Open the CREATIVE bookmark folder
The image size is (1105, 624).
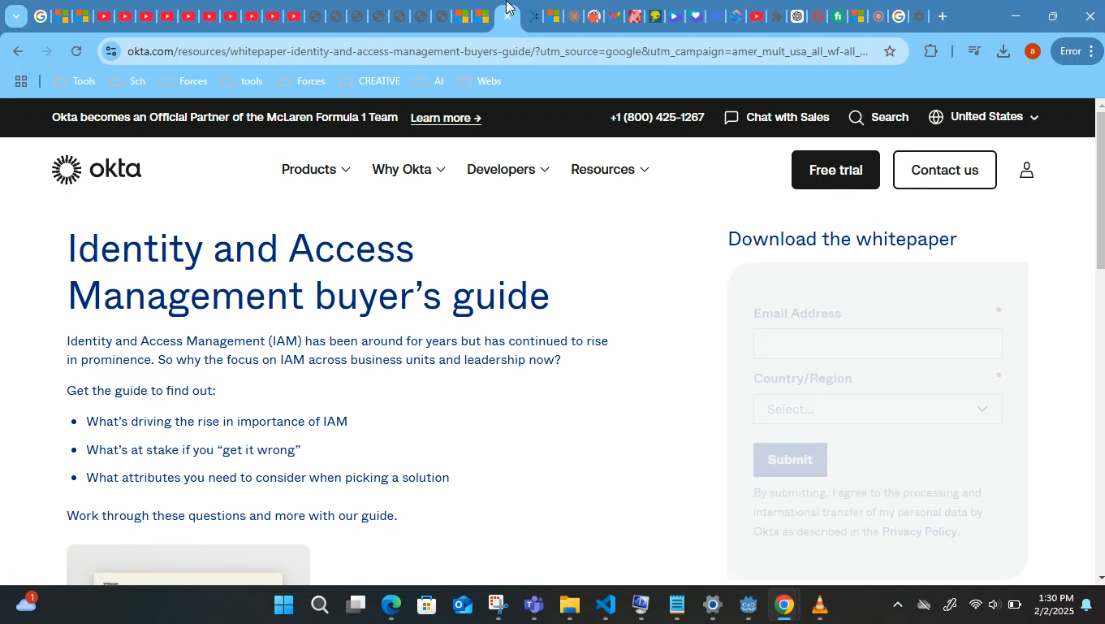370,82
